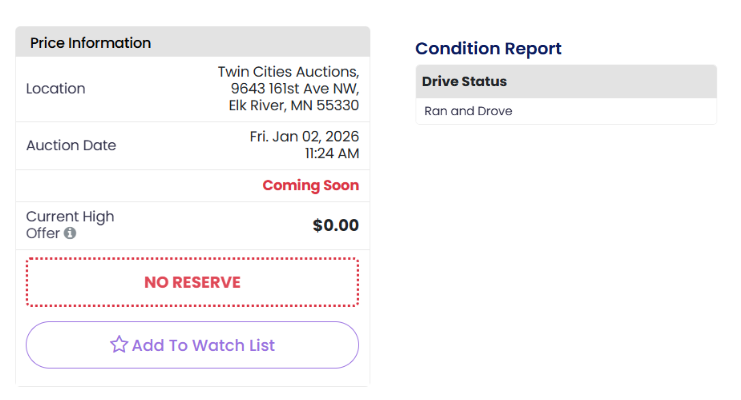Screen dimensions: 741x400
Task: Click the Condition Report heading
Action: 488,49
